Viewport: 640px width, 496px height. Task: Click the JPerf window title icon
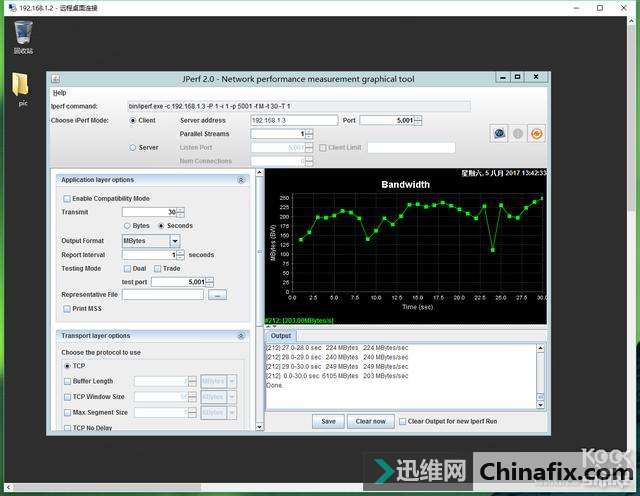pos(56,78)
